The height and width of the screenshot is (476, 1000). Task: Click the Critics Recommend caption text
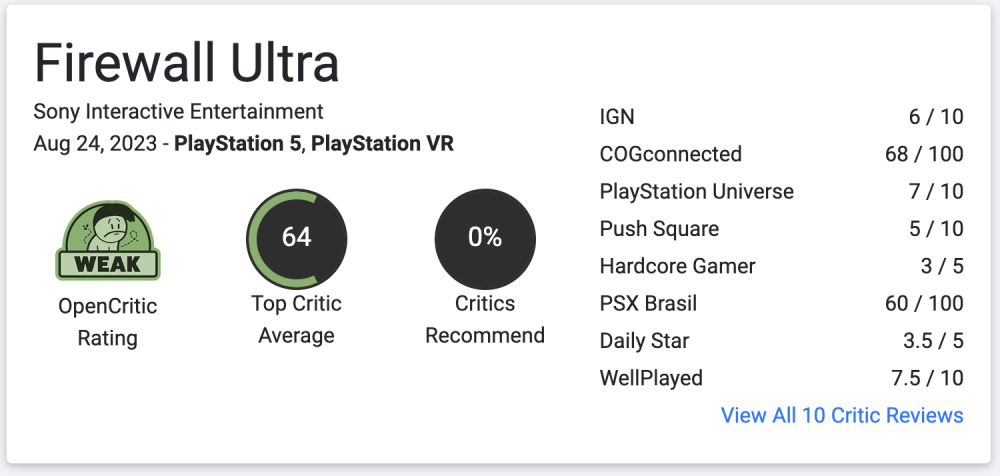pyautogui.click(x=485, y=319)
